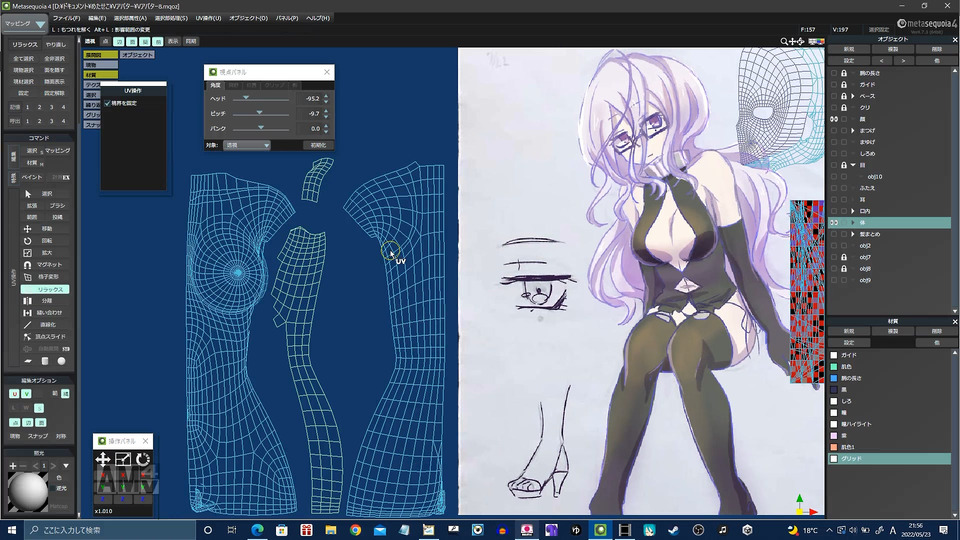Image resolution: width=960 pixels, height=540 pixels.
Task: Click the move arrows icon in 操作パネル
Action: pyautogui.click(x=102, y=459)
